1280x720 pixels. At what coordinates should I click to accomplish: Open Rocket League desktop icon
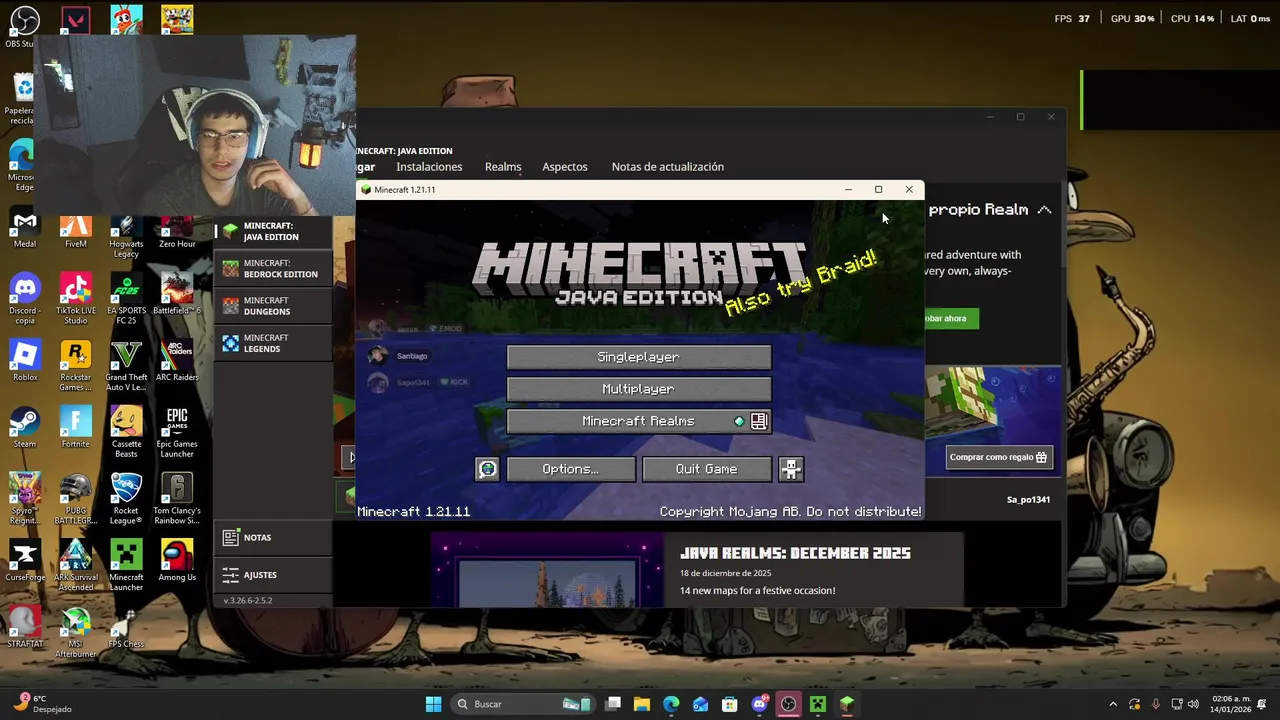(126, 498)
